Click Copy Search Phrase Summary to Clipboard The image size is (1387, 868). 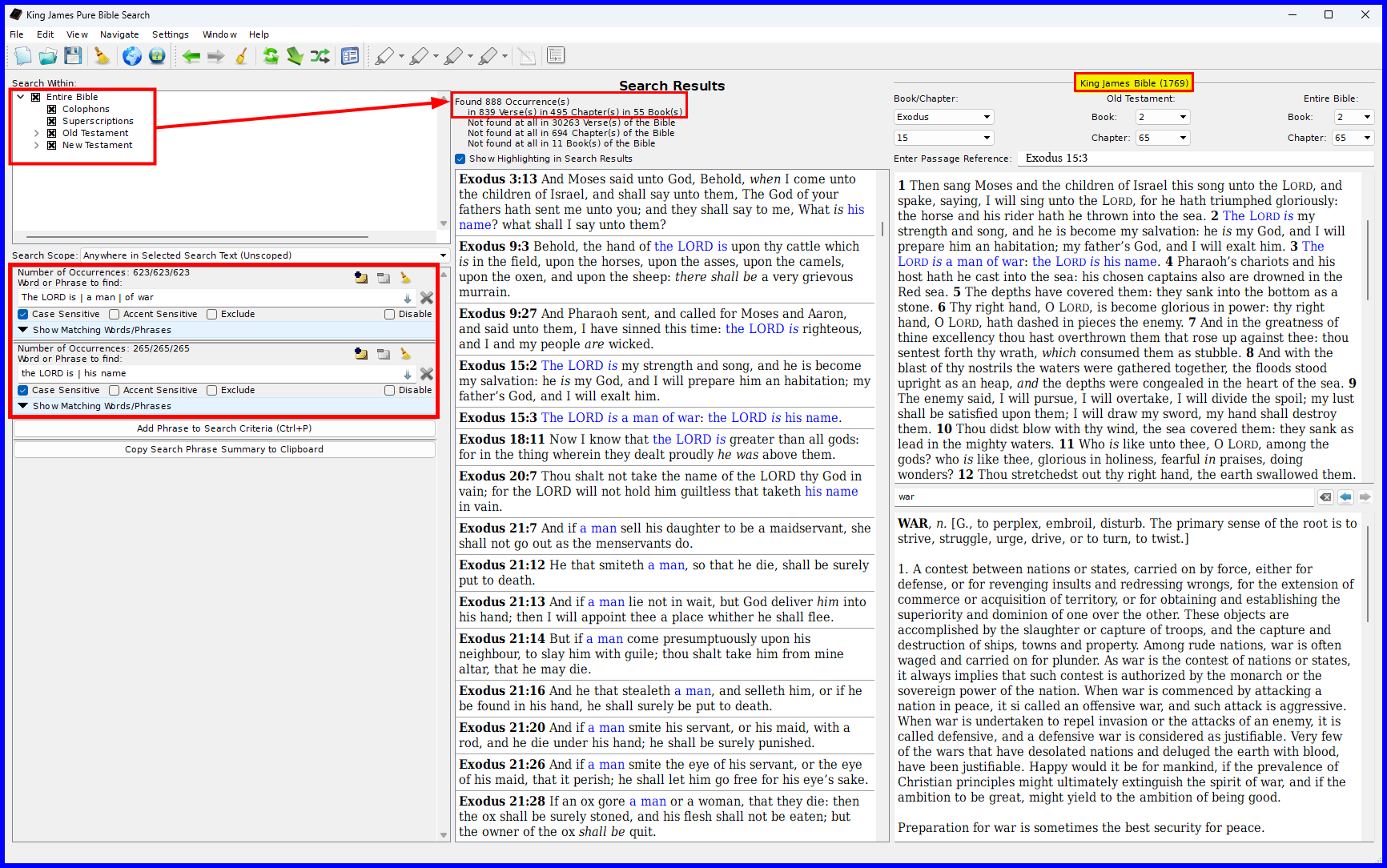tap(224, 449)
